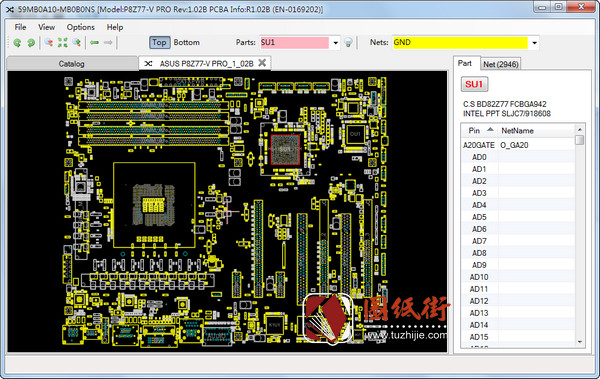600x379 pixels.
Task: Click the fit-to-window green arrows icon
Action: point(62,42)
